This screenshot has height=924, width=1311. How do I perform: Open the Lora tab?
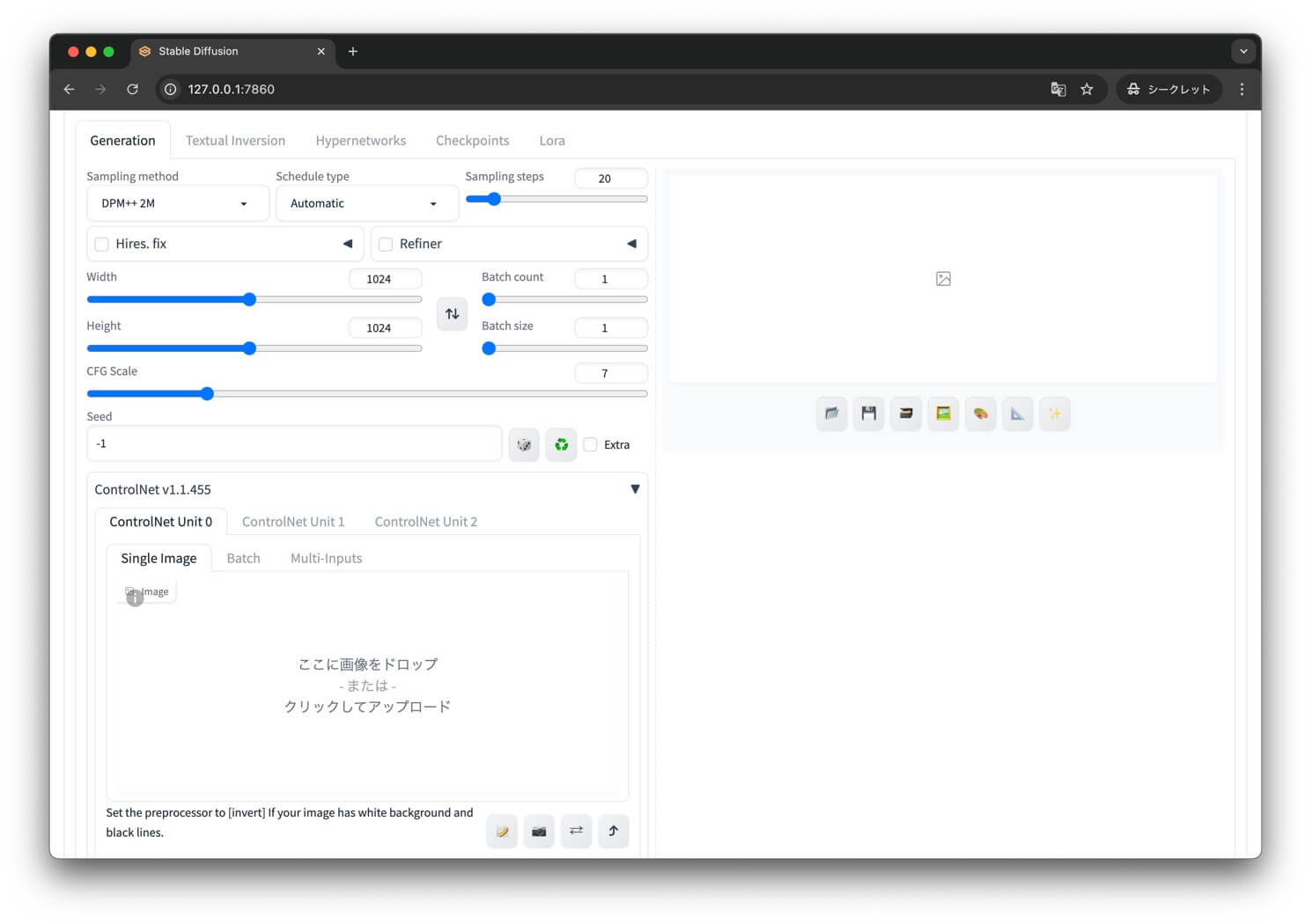552,141
